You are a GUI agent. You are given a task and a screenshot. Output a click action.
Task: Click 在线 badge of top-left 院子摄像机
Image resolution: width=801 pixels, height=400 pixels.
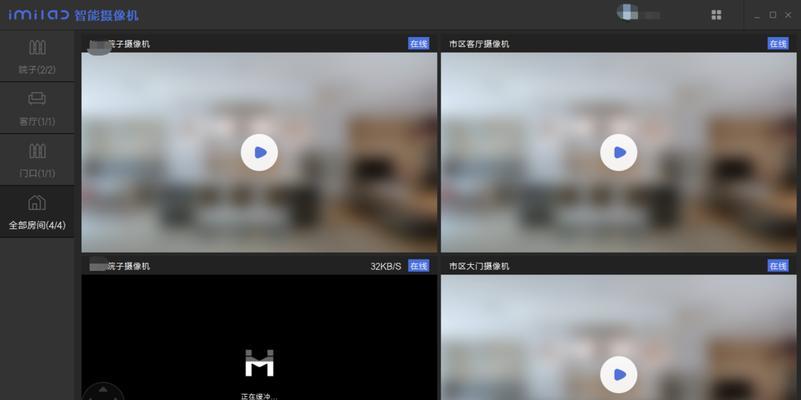coord(418,44)
